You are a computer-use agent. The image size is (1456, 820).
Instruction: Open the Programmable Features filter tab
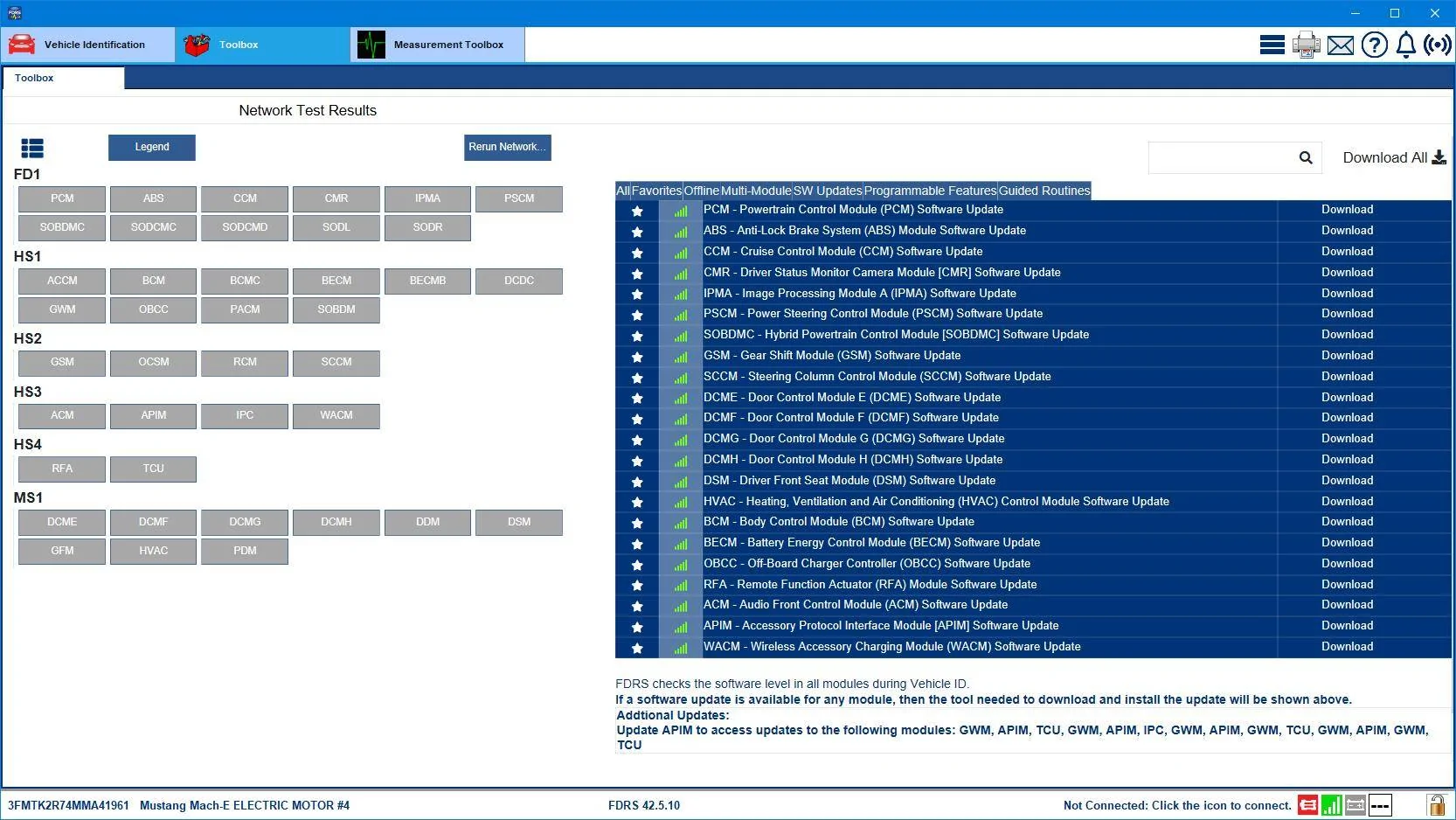930,191
